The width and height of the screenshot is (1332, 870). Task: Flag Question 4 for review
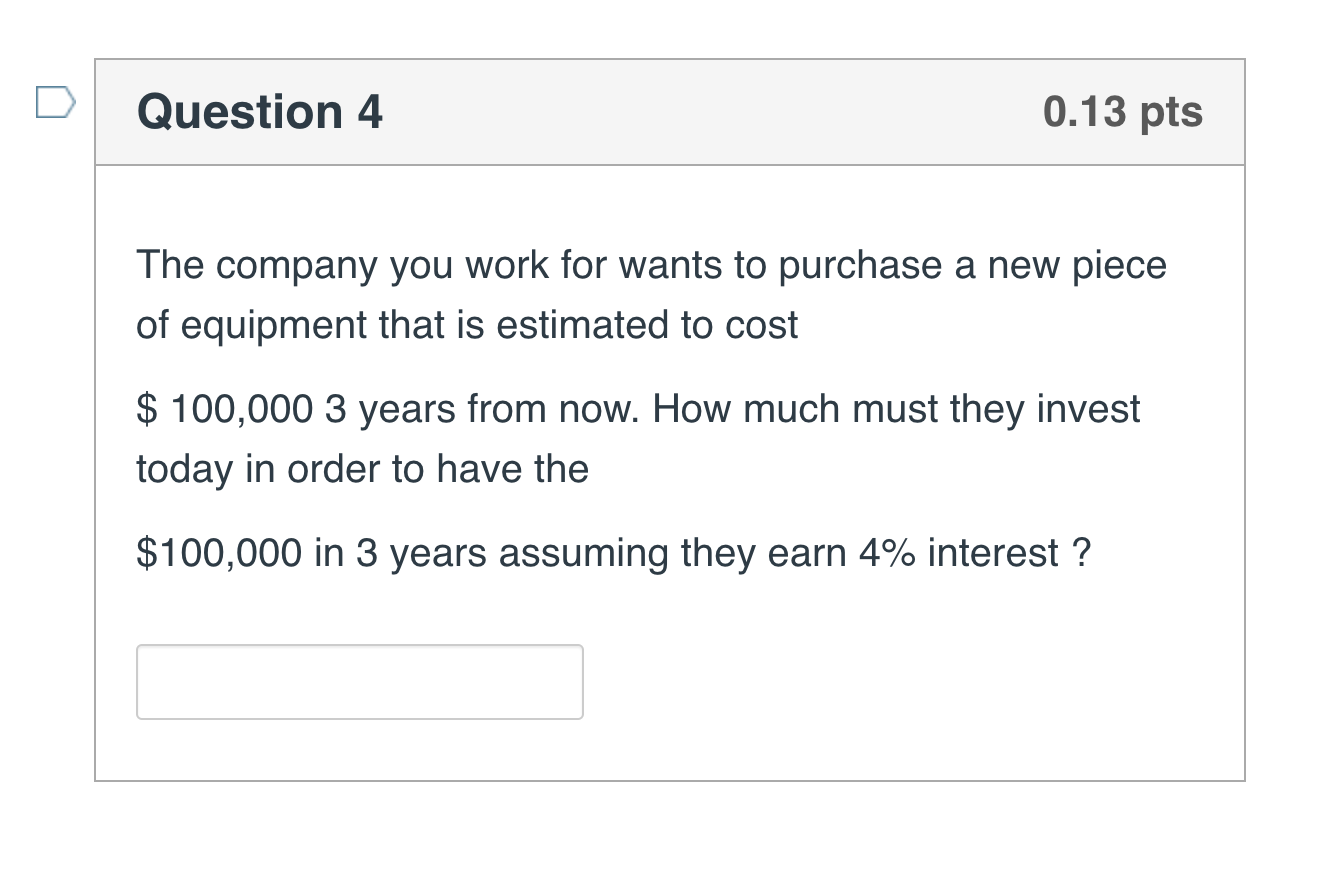coord(55,103)
